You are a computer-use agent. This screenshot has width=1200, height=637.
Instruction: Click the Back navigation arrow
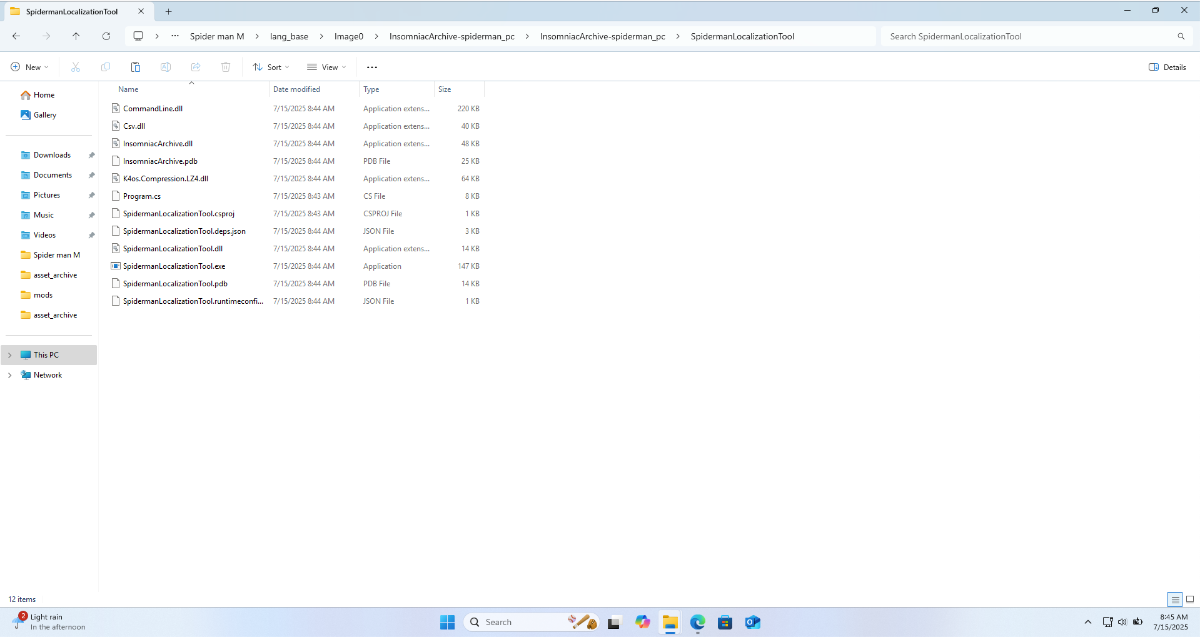(16, 36)
